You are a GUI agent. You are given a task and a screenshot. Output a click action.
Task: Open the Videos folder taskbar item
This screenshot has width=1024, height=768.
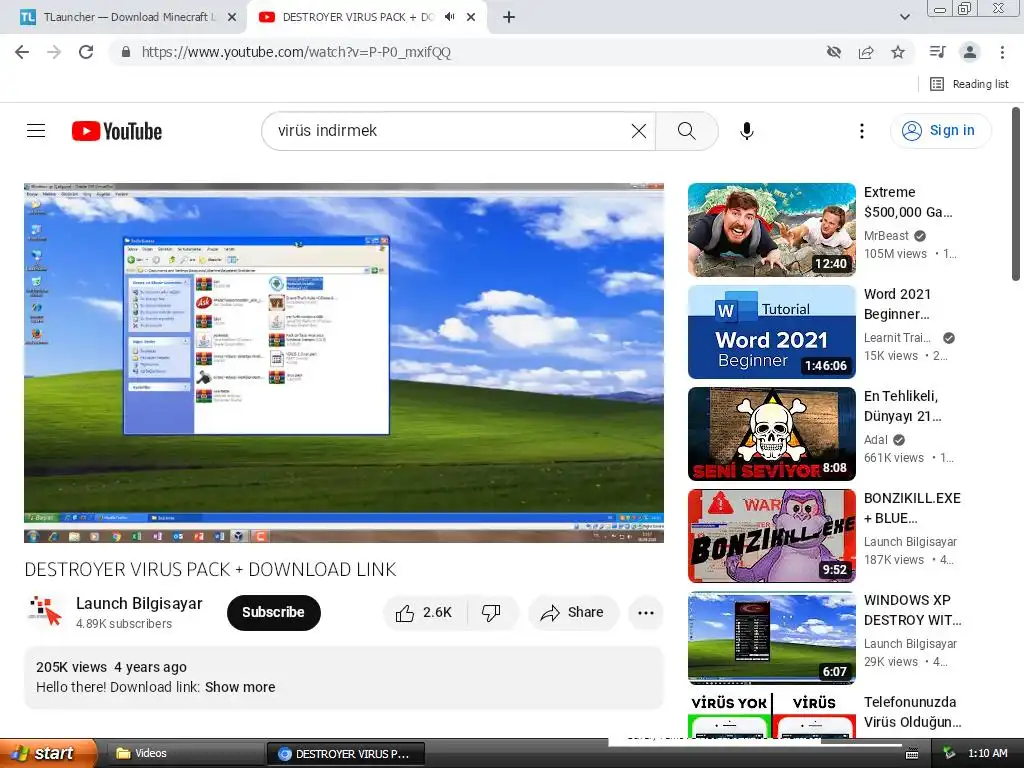pos(183,754)
